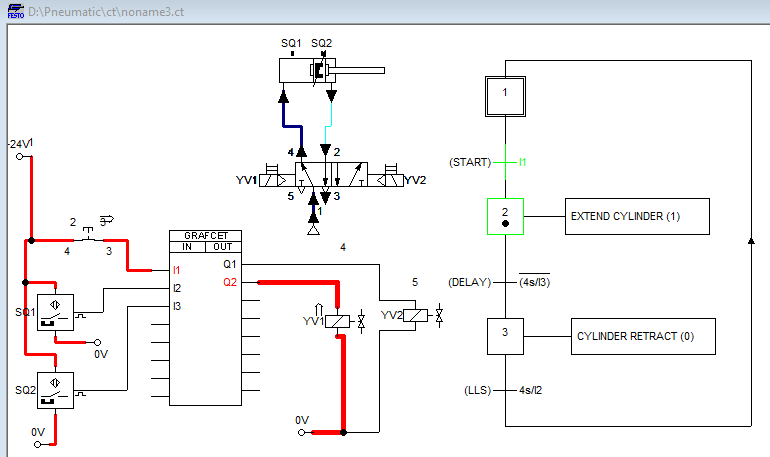This screenshot has width=770, height=457.
Task: Click the IN column header of GRAFCET module
Action: pyautogui.click(x=187, y=247)
